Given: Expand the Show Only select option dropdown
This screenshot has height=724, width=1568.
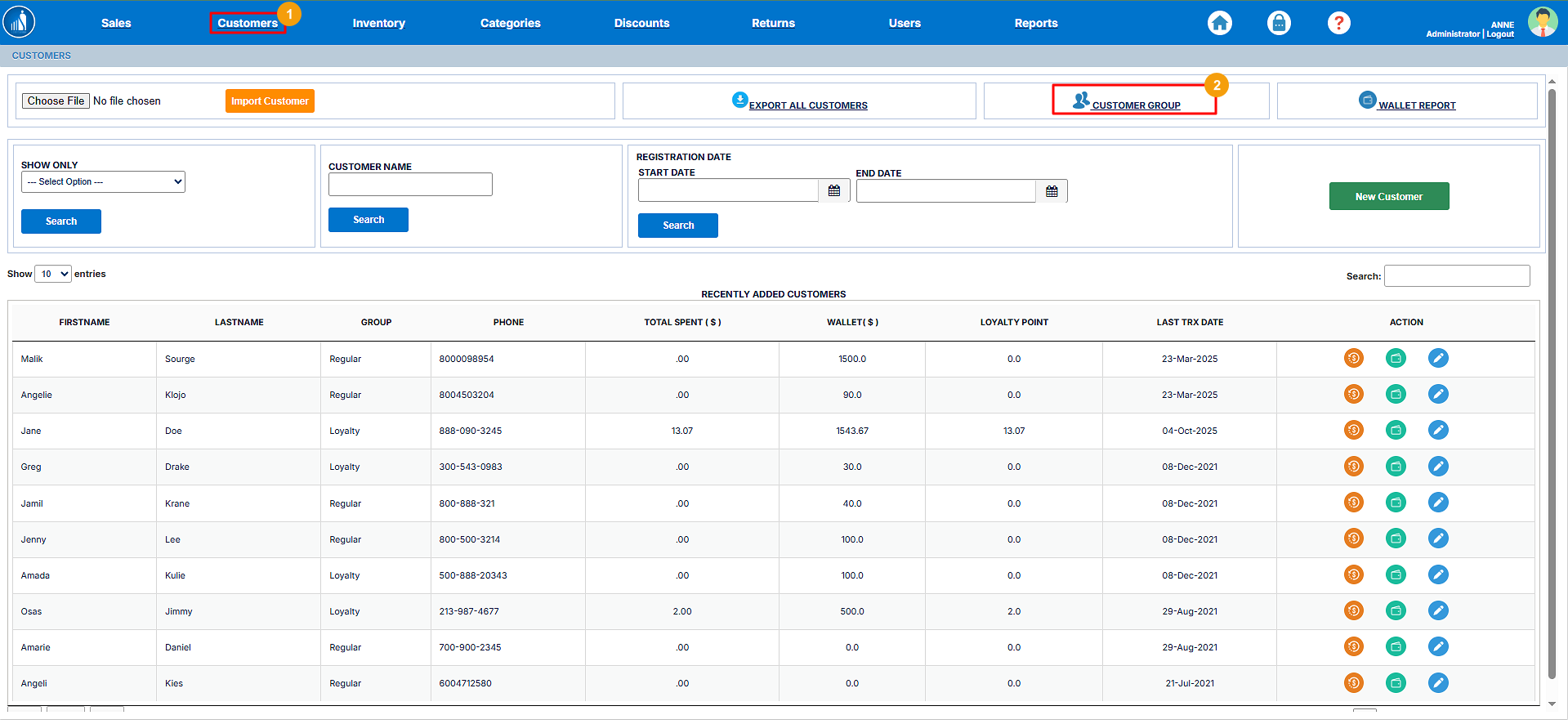Looking at the screenshot, I should point(103,182).
